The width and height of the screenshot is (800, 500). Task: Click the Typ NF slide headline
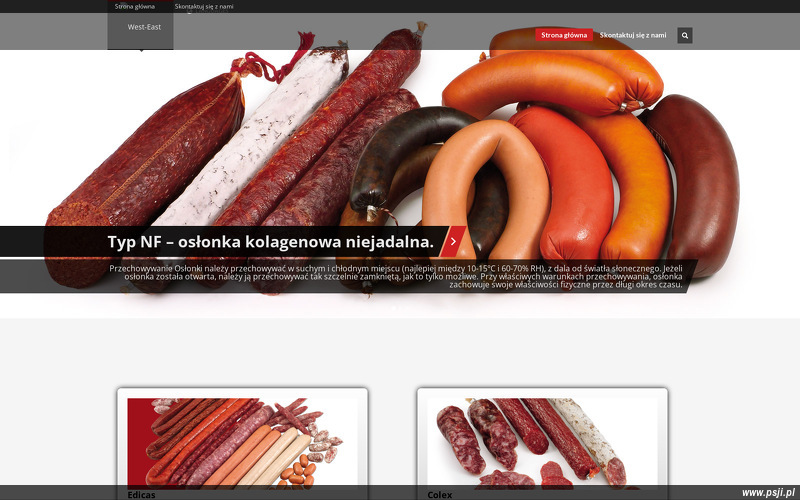270,241
